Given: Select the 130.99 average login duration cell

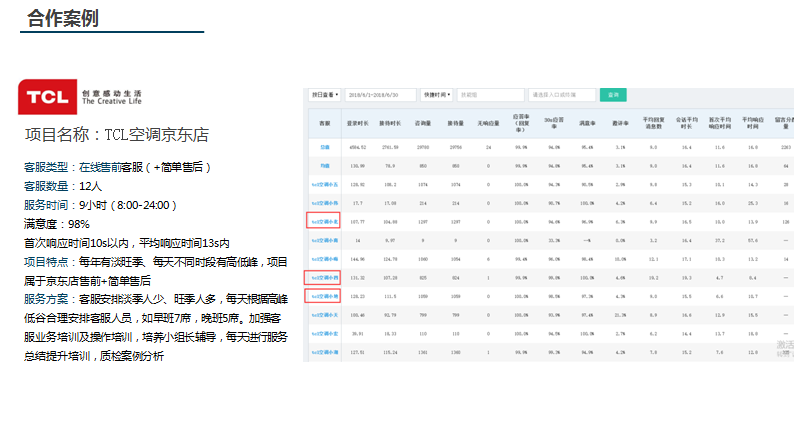Looking at the screenshot, I should [358, 166].
